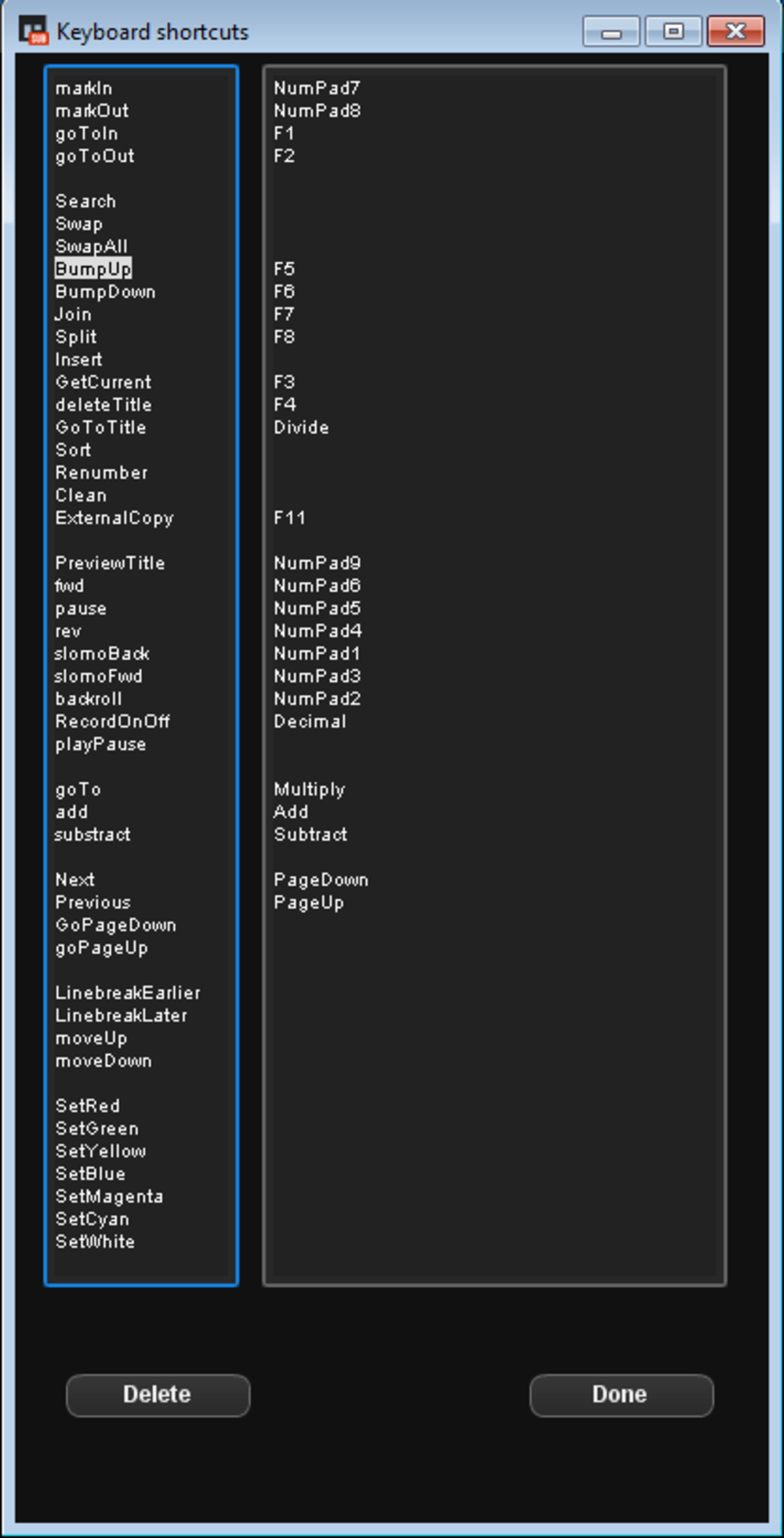The image size is (784, 1538).
Task: Select the Renumber command
Action: pyautogui.click(x=101, y=473)
